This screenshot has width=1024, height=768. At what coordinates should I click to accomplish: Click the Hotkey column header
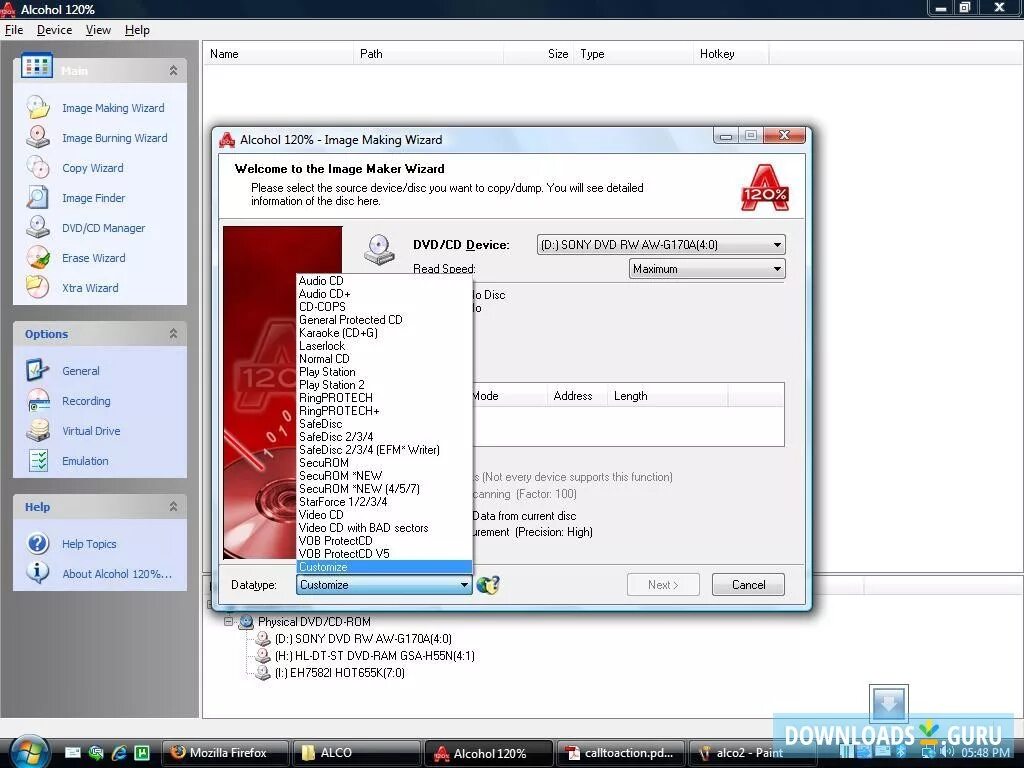[731, 54]
